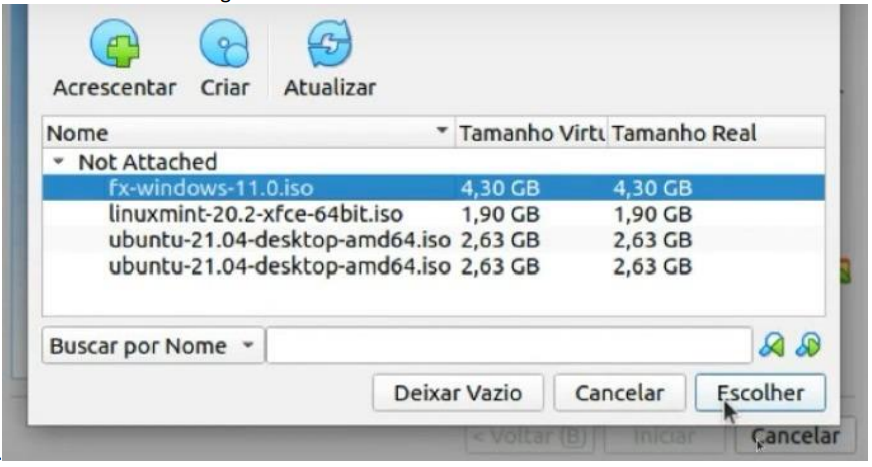This screenshot has height=467, width=872.
Task: Click the find next match icon
Action: (x=808, y=346)
